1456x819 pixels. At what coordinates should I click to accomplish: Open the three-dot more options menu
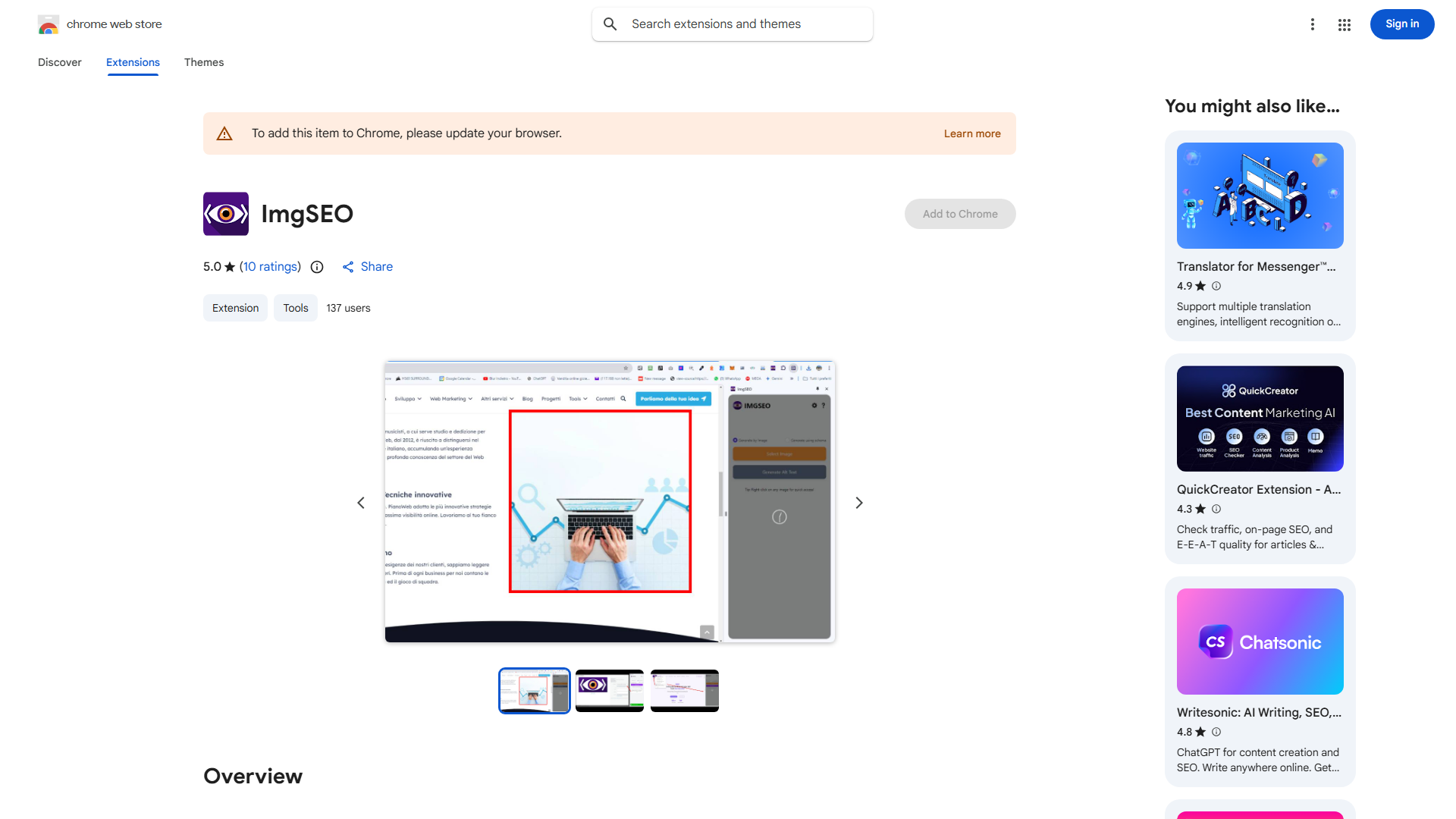[x=1312, y=24]
